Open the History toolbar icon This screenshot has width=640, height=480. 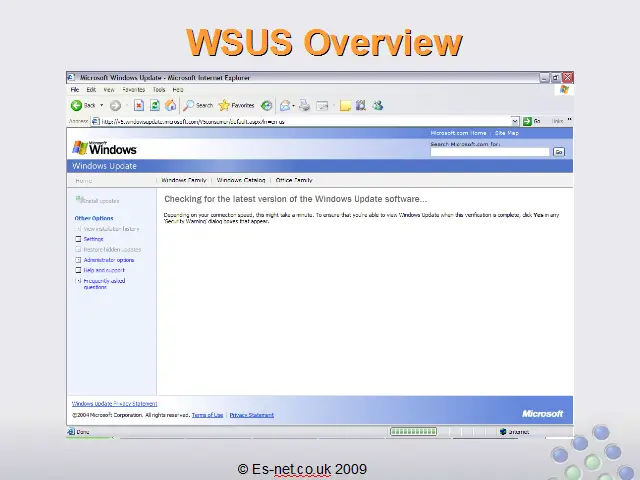[267, 106]
